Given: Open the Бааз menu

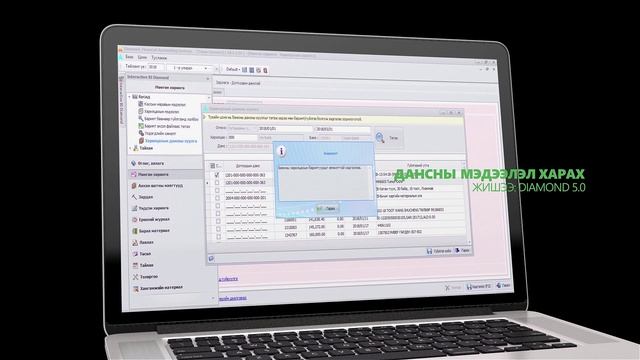Looking at the screenshot, I should pyautogui.click(x=129, y=57).
